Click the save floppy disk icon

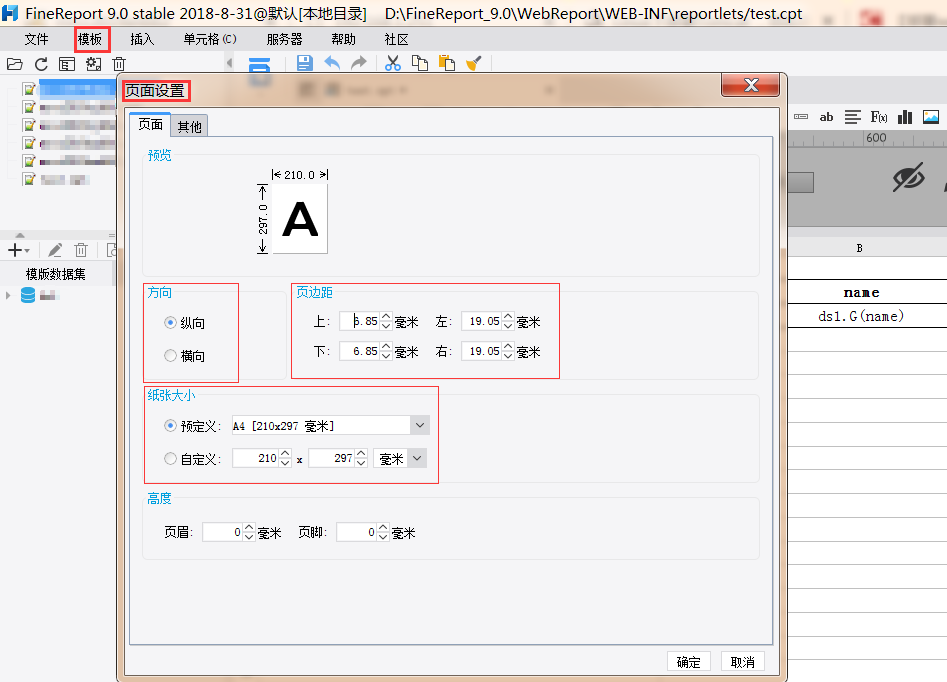(x=305, y=63)
